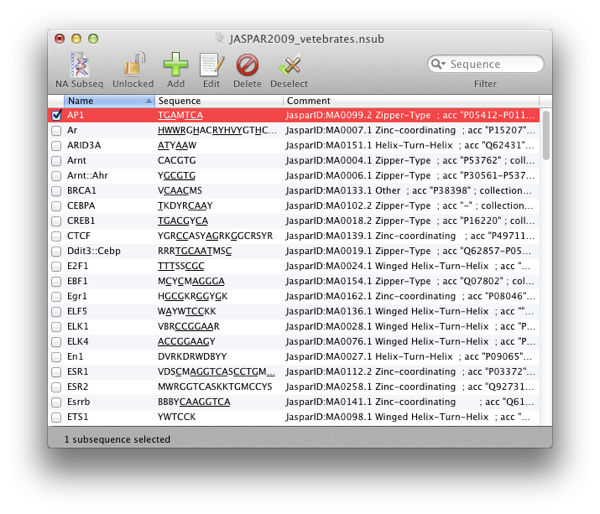Select the ARID3A name cell

(x=84, y=145)
